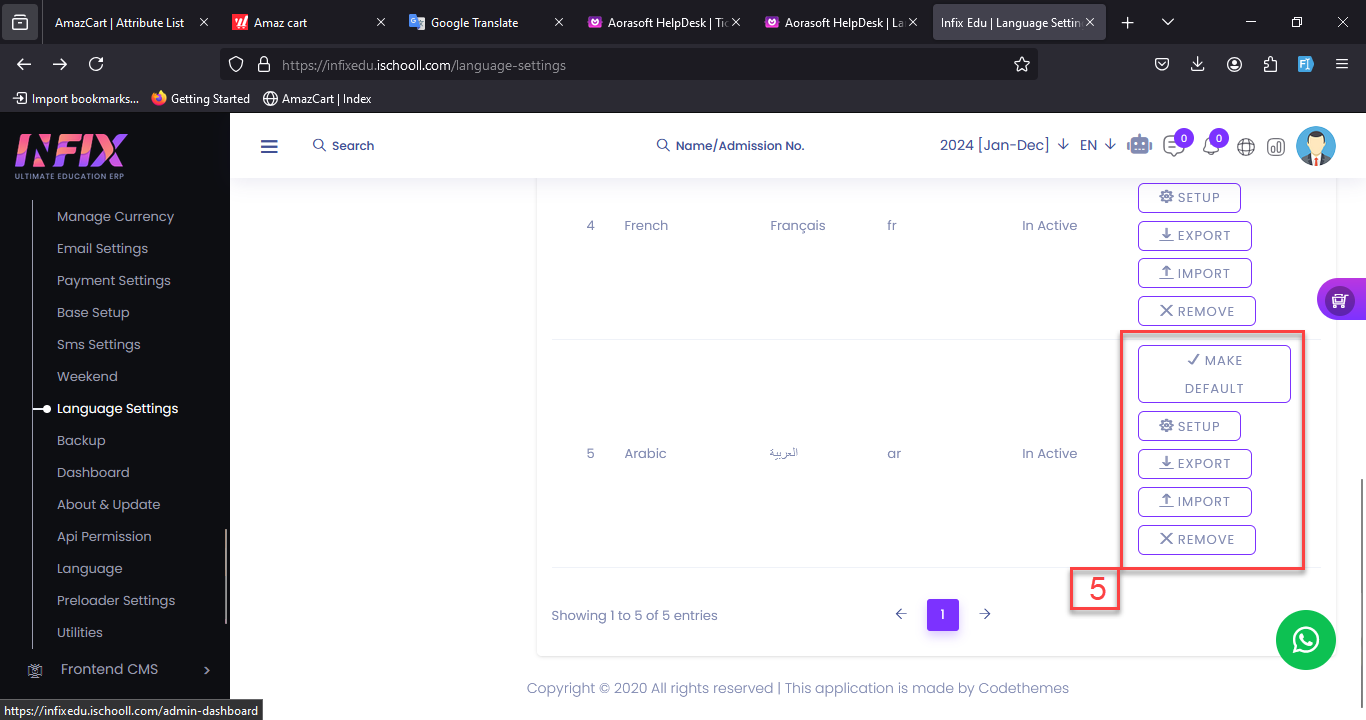Screen dimensions: 1366x720
Task: Switch to AmazCart Attribute List tab
Action: pyautogui.click(x=120, y=22)
